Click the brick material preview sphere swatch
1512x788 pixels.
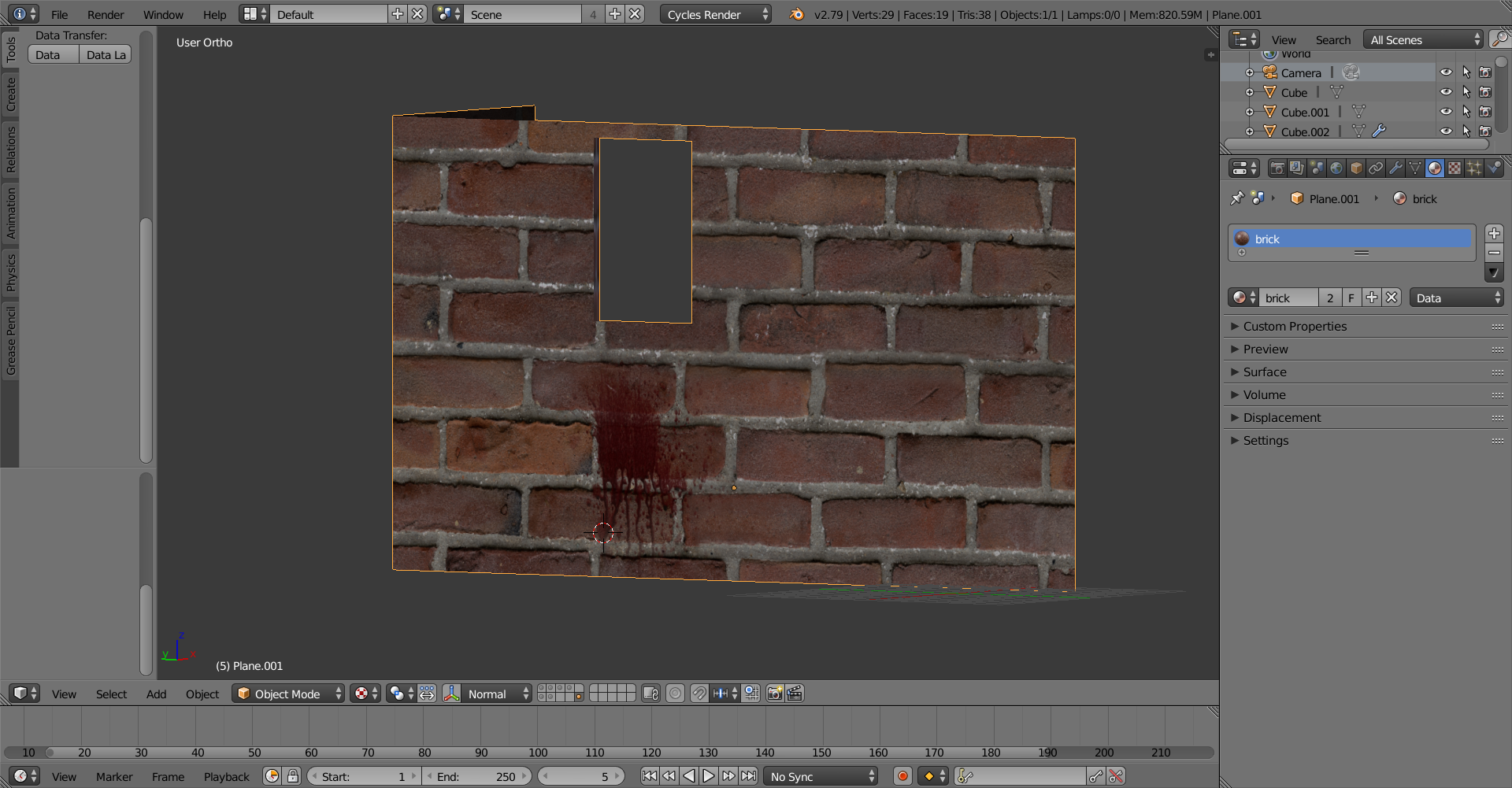pyautogui.click(x=1242, y=239)
